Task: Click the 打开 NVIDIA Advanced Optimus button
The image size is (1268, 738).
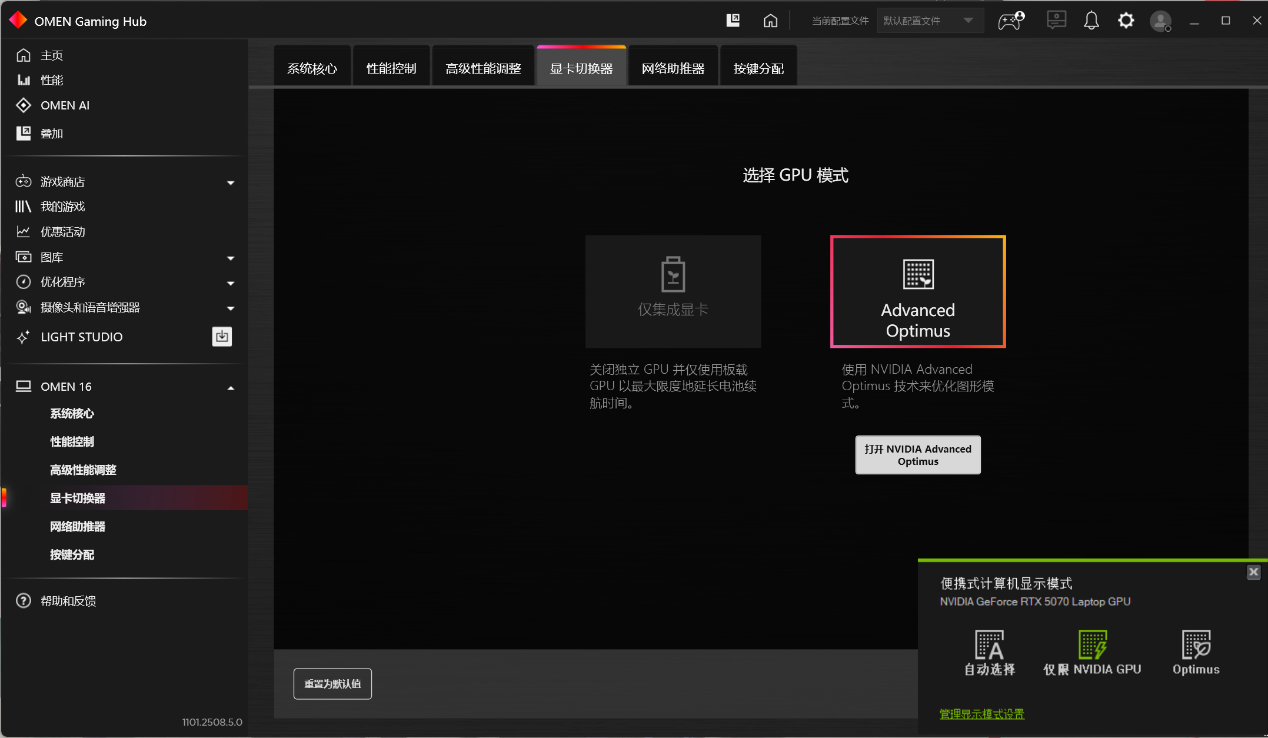Action: (917, 455)
